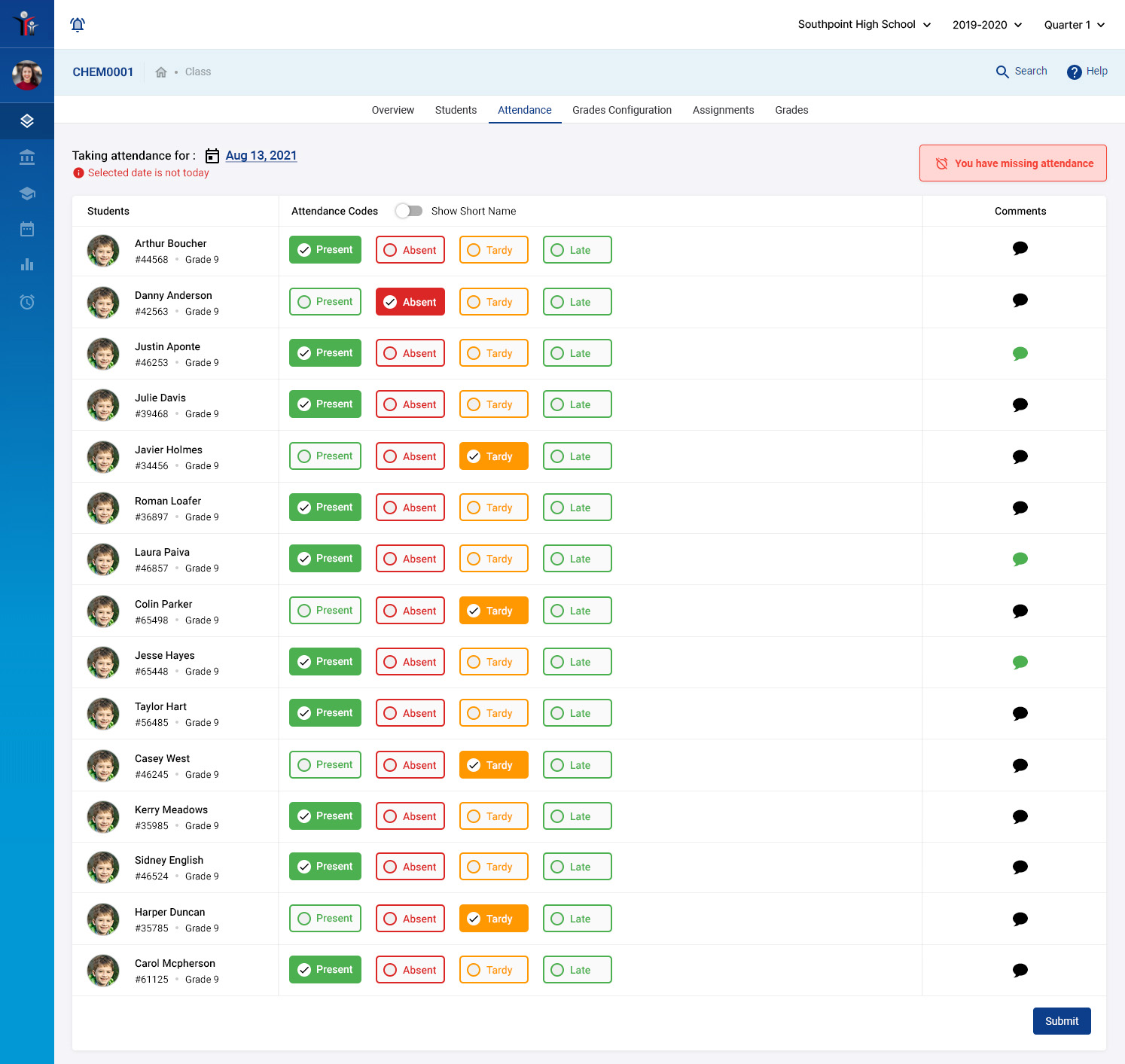The image size is (1125, 1064).
Task: Click the Help question mark icon
Action: pyautogui.click(x=1075, y=72)
